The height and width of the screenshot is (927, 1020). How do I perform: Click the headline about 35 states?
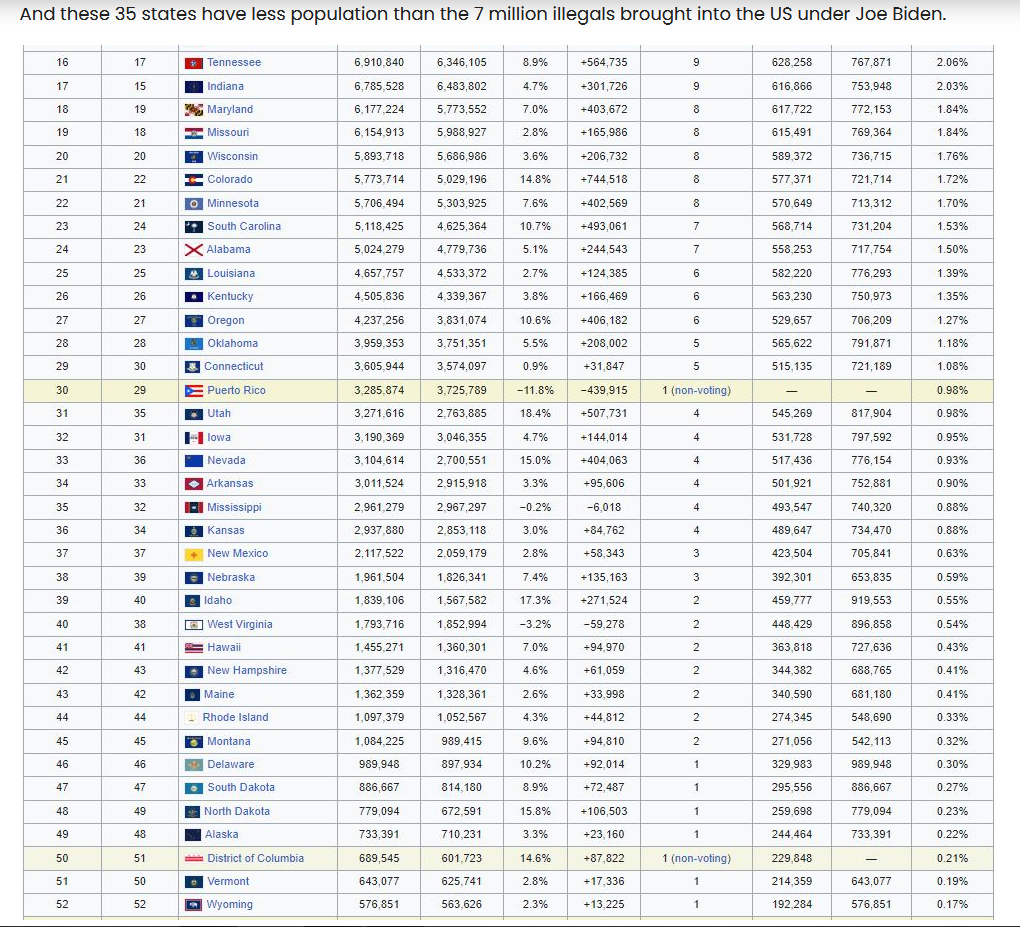point(483,14)
